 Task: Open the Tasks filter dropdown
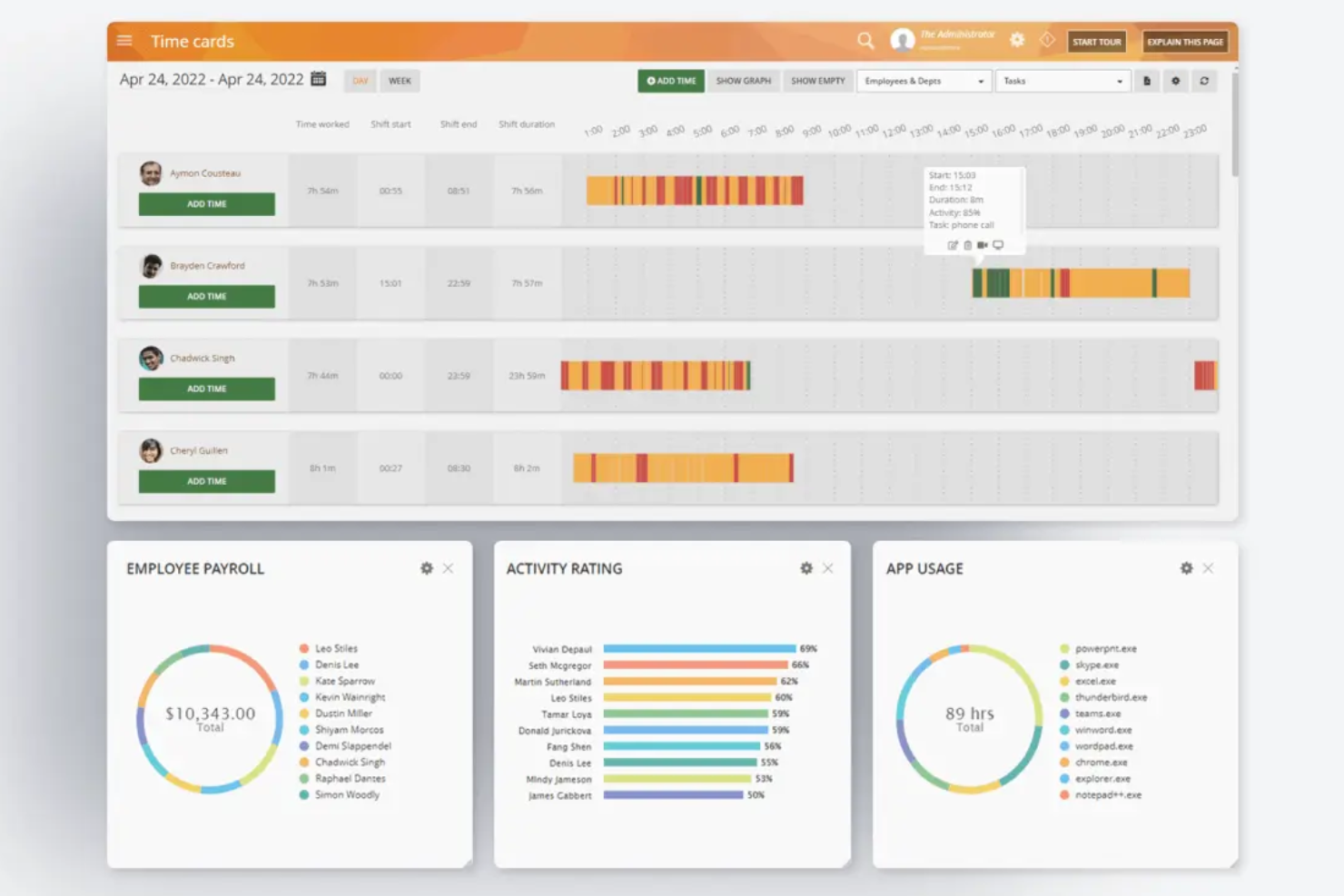click(1062, 81)
